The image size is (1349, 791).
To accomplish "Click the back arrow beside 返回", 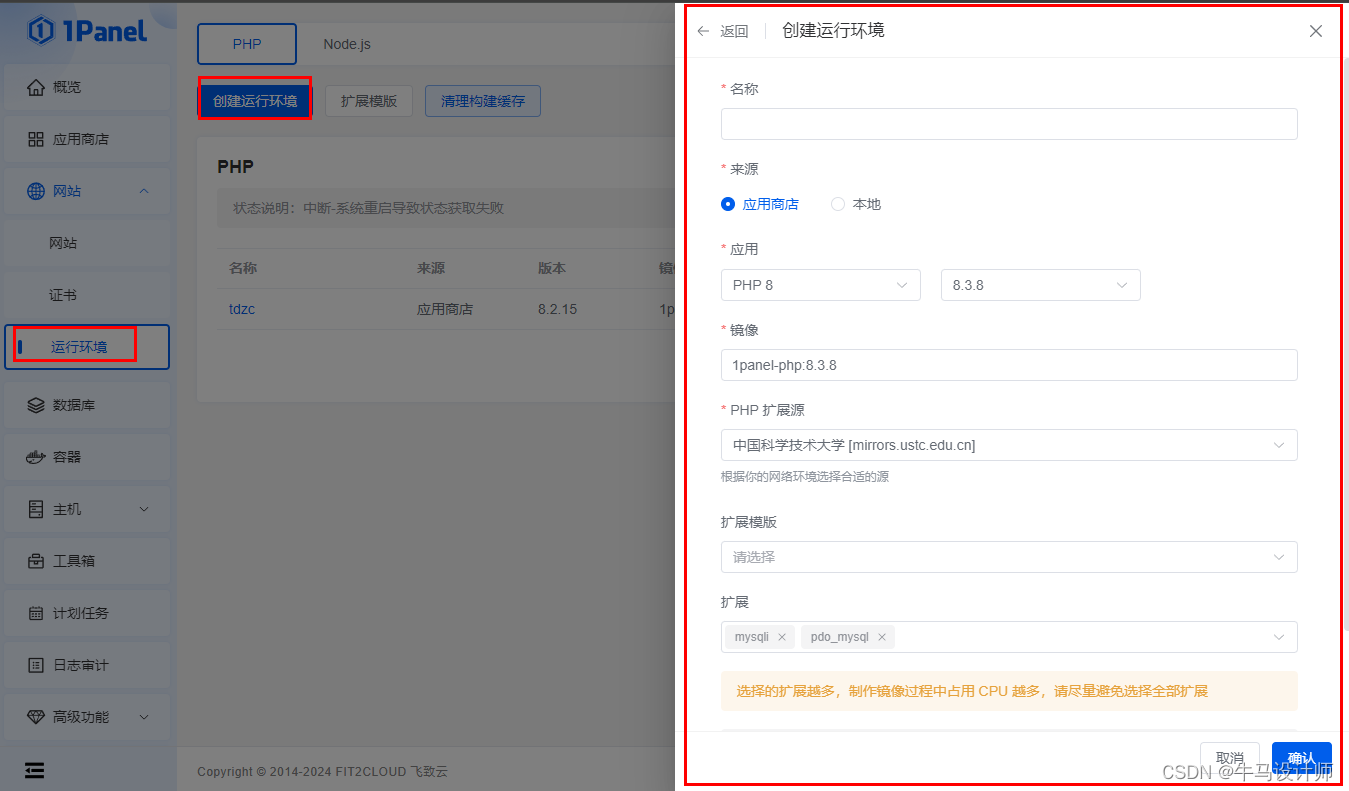I will coord(704,31).
